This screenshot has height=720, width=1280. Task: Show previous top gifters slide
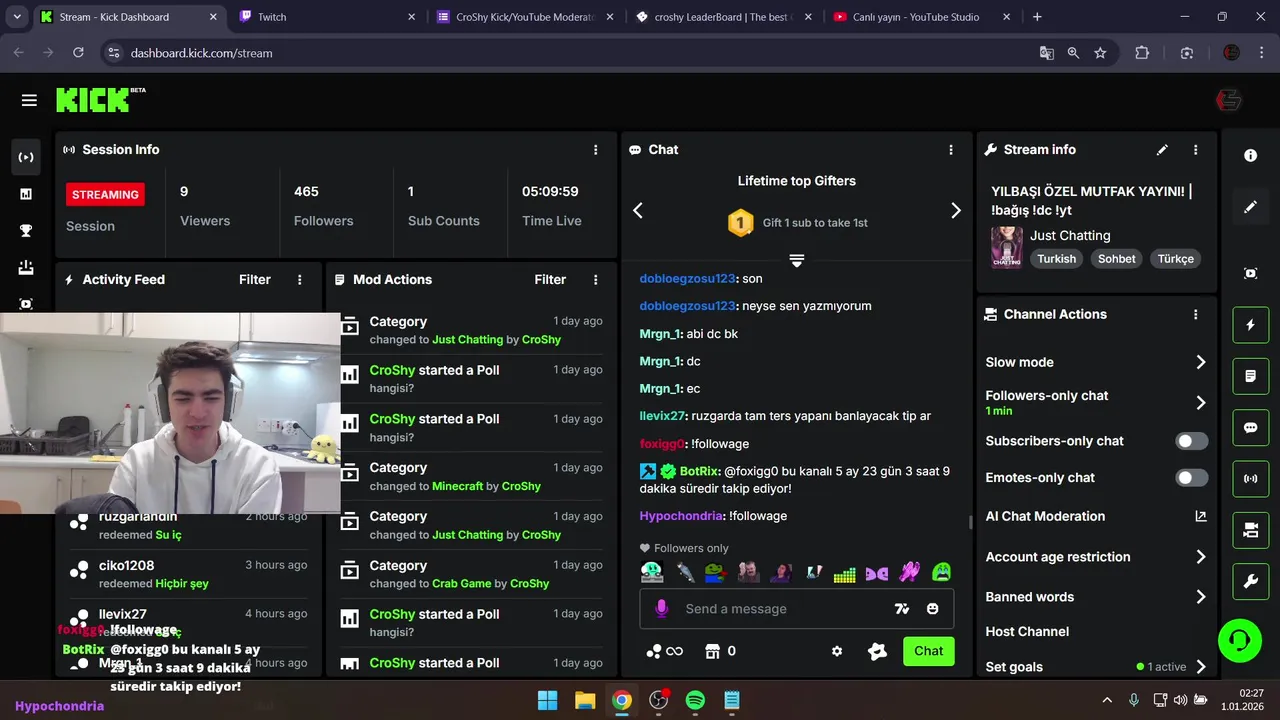638,210
